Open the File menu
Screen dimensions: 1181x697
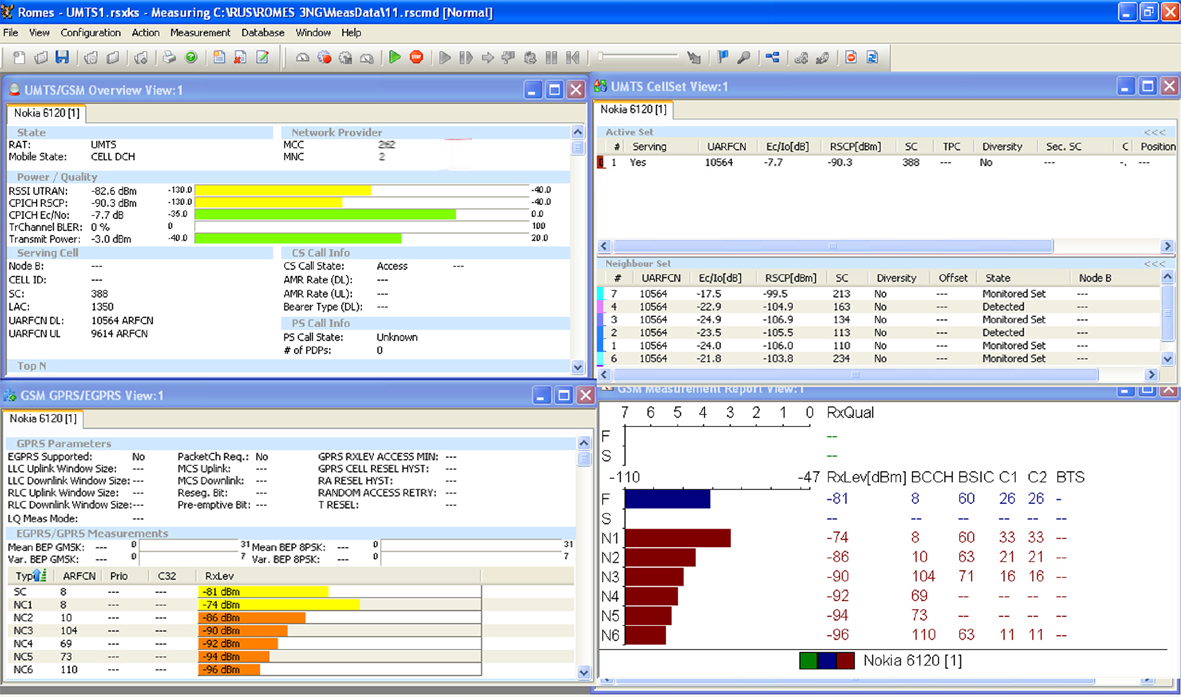point(11,32)
